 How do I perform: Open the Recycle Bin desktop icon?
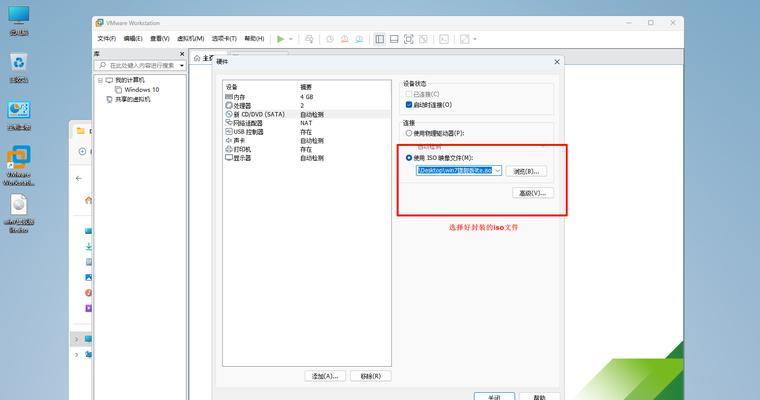pyautogui.click(x=18, y=68)
